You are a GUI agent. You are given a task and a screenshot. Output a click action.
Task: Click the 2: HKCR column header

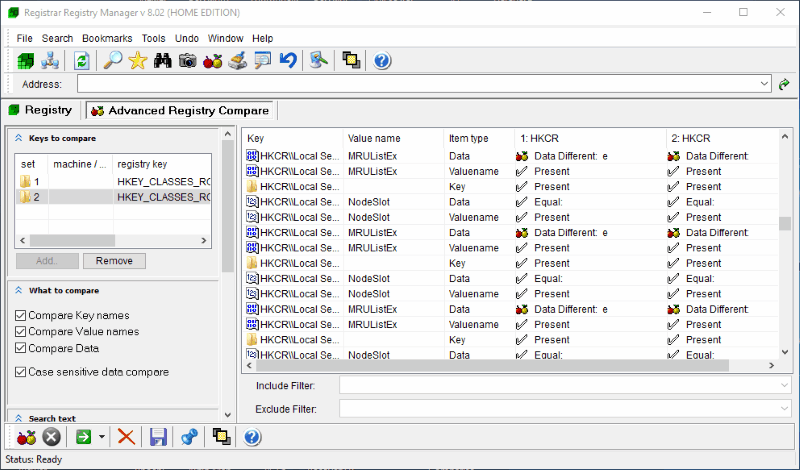point(722,138)
